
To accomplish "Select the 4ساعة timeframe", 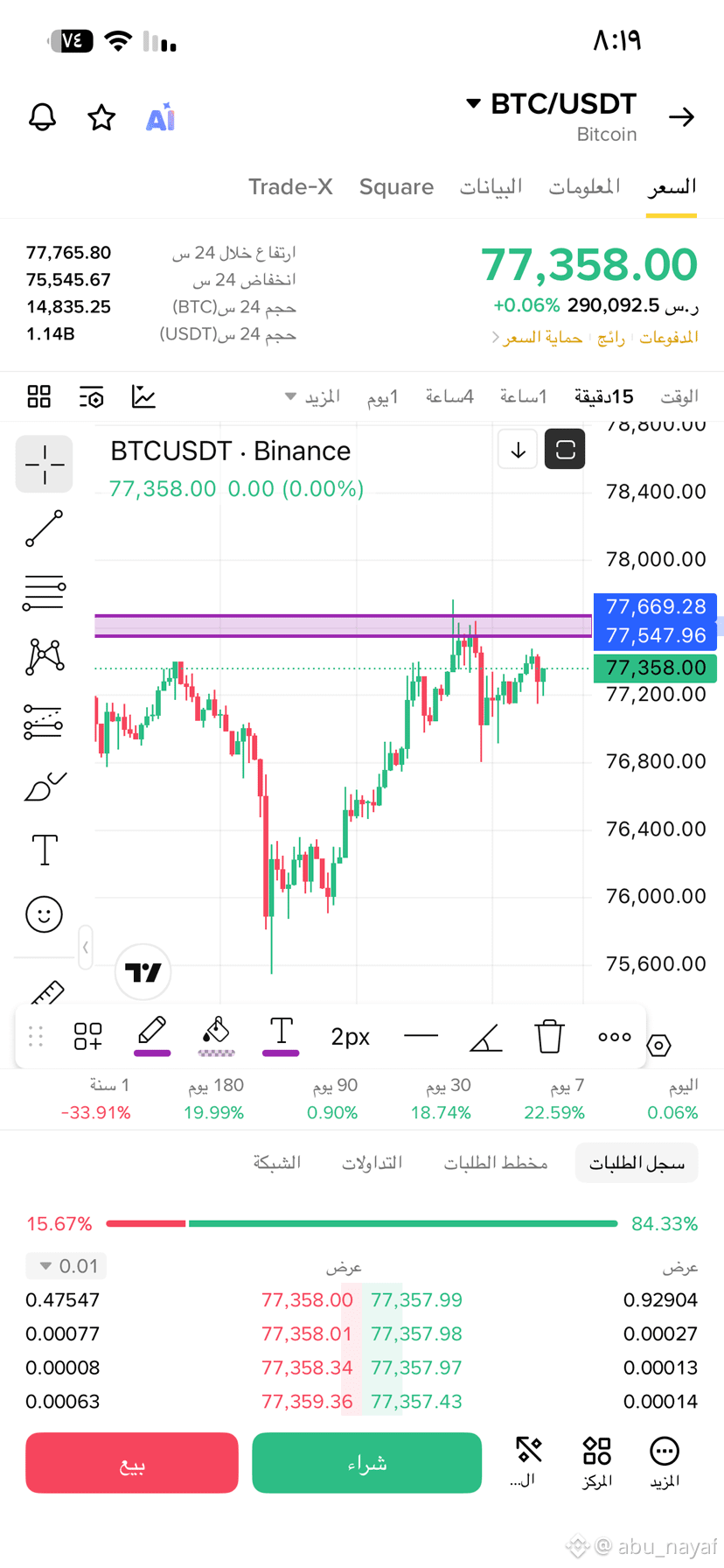I will (x=449, y=397).
